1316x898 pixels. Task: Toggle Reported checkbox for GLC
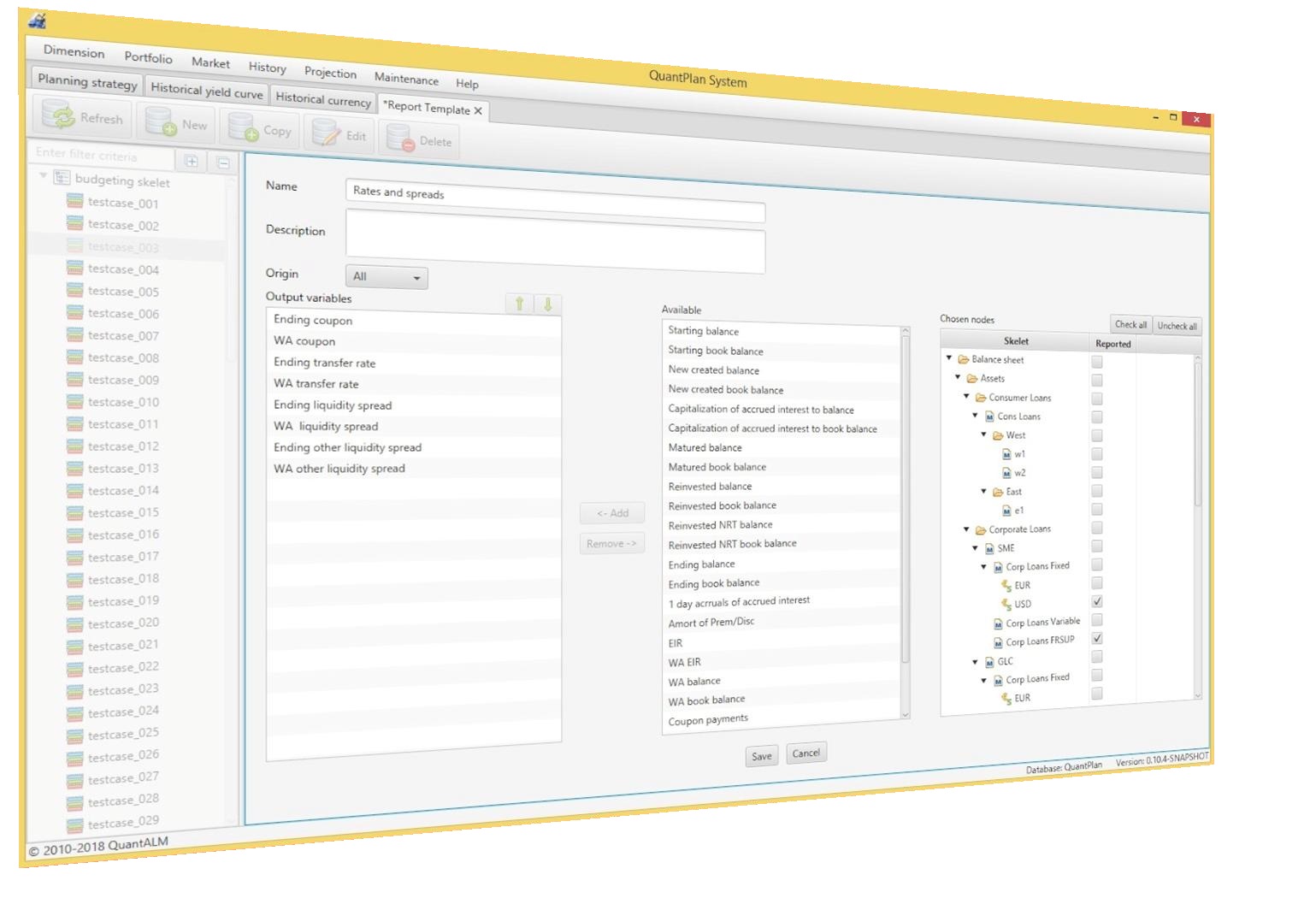[x=1097, y=657]
